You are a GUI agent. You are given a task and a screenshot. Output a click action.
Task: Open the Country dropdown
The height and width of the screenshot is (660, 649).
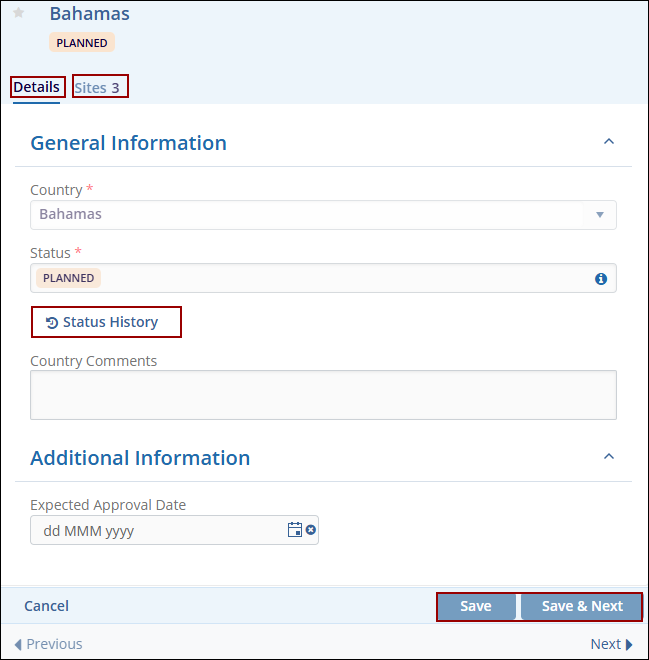600,214
